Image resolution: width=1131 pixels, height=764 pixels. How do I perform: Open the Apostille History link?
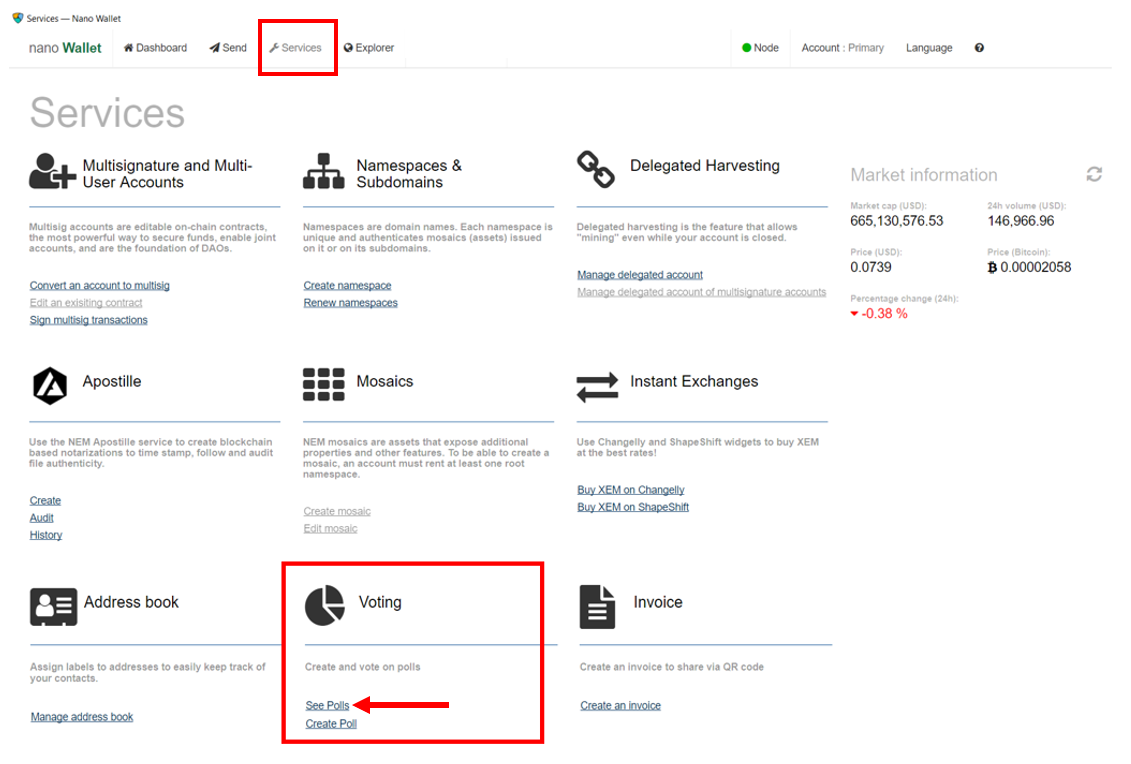click(46, 535)
